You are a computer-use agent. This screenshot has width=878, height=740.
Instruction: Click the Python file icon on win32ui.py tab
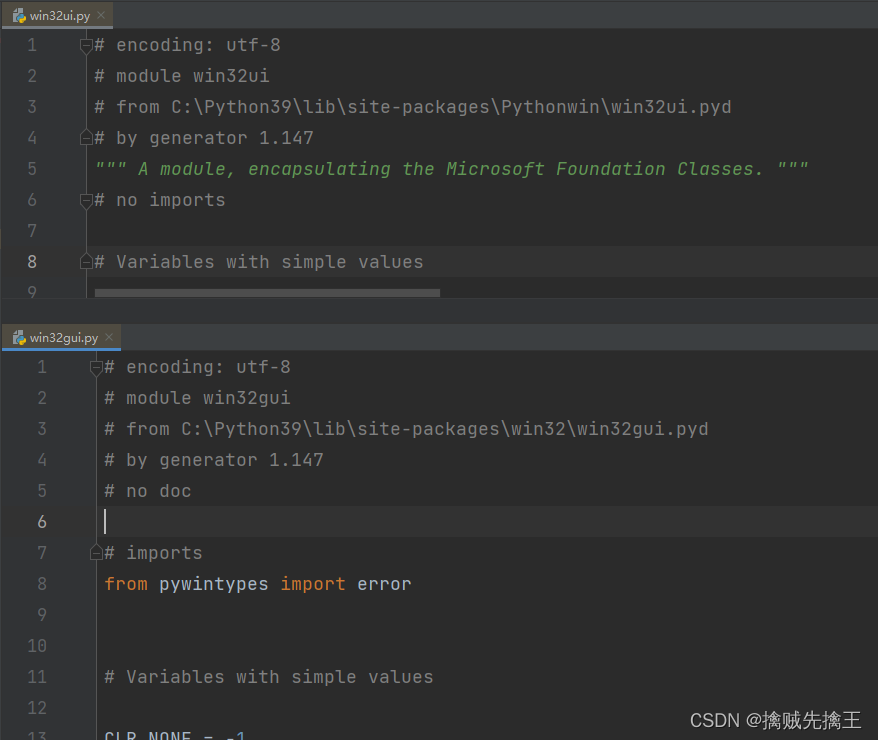19,15
